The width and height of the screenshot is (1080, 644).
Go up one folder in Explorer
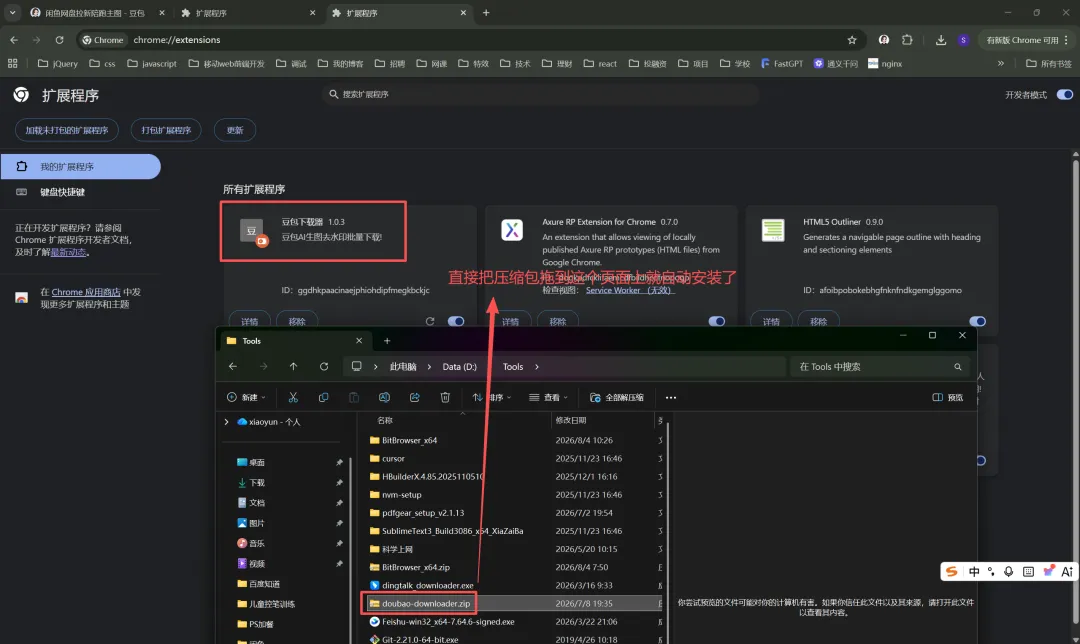tap(293, 366)
